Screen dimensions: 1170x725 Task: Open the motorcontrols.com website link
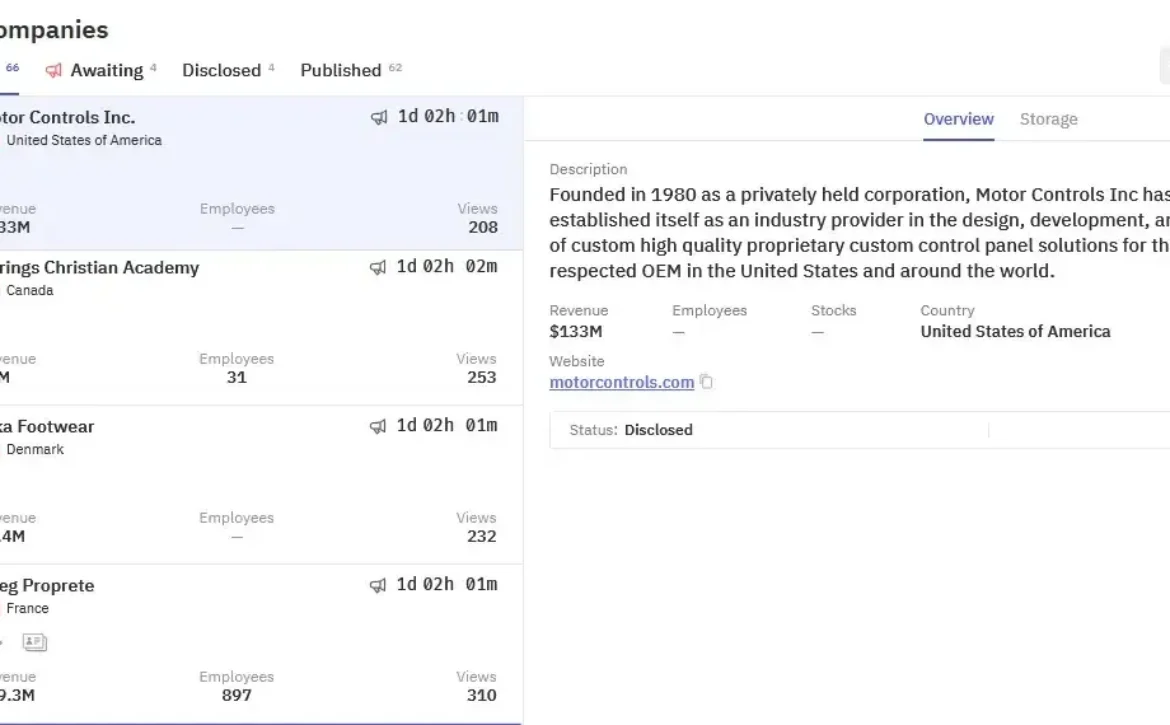pyautogui.click(x=621, y=382)
